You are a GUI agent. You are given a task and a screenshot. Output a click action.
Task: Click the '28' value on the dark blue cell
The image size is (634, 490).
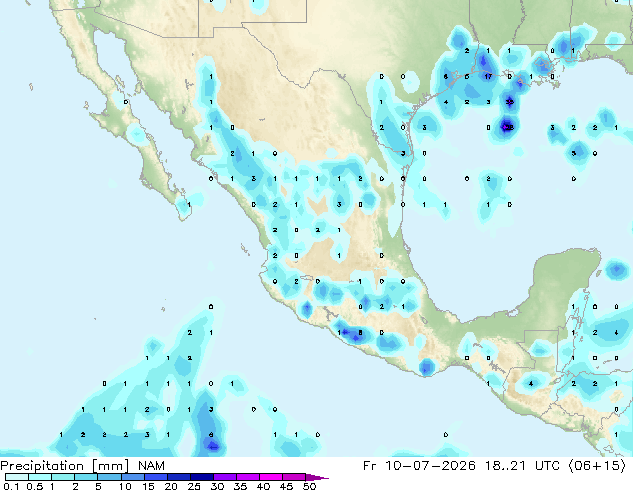pos(509,127)
